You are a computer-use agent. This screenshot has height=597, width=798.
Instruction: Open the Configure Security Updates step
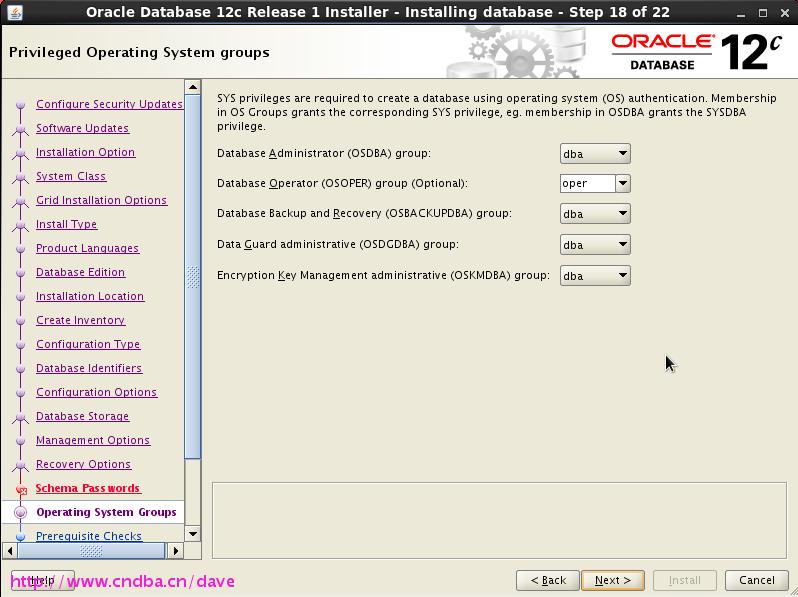coord(109,104)
